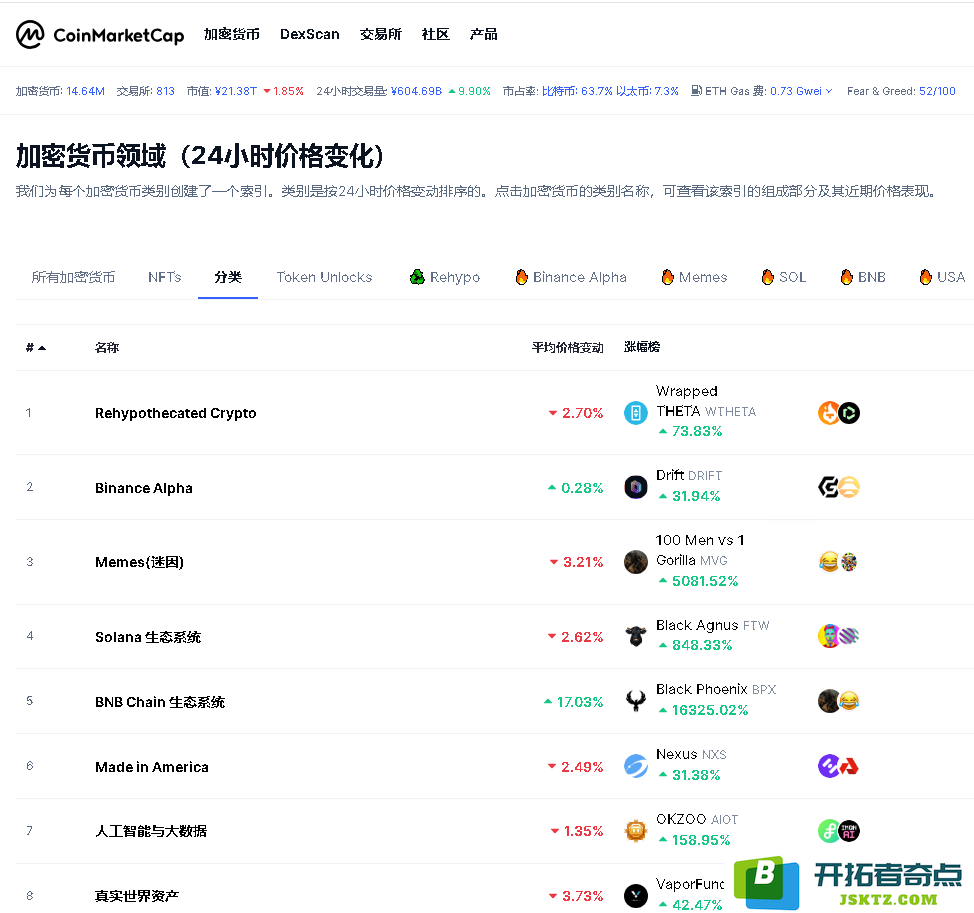Click the ETH Gas pump icon
Screen dimensions: 974x913
[696, 91]
